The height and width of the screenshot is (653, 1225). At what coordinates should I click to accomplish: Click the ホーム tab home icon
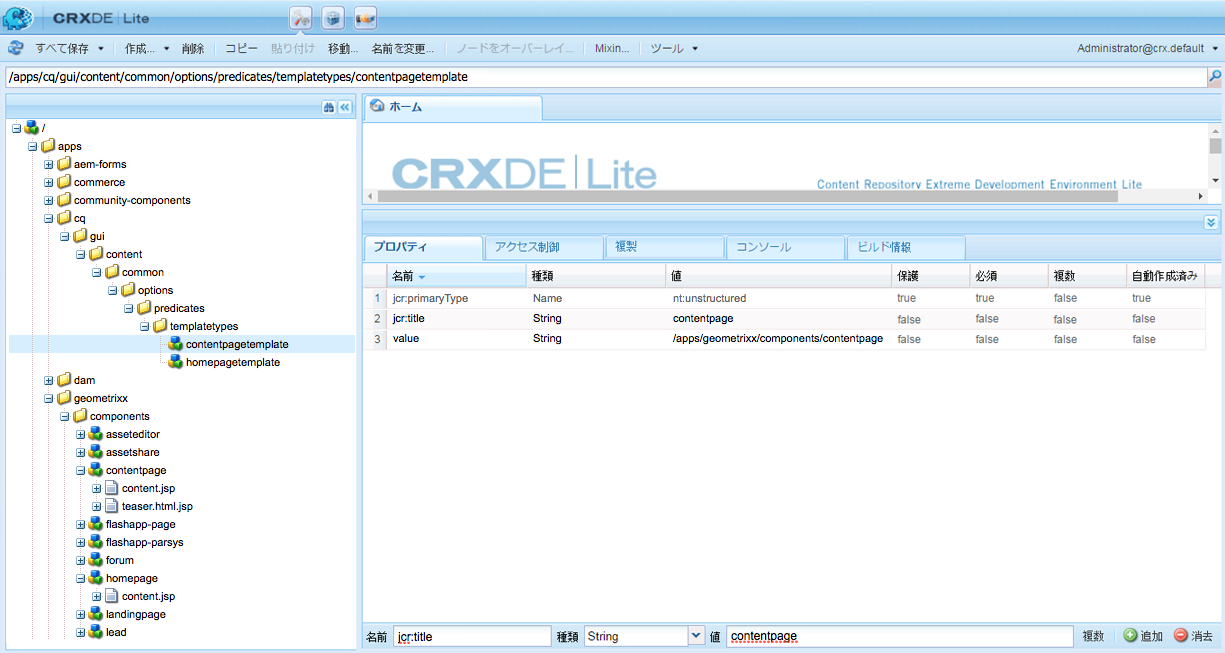[x=377, y=106]
